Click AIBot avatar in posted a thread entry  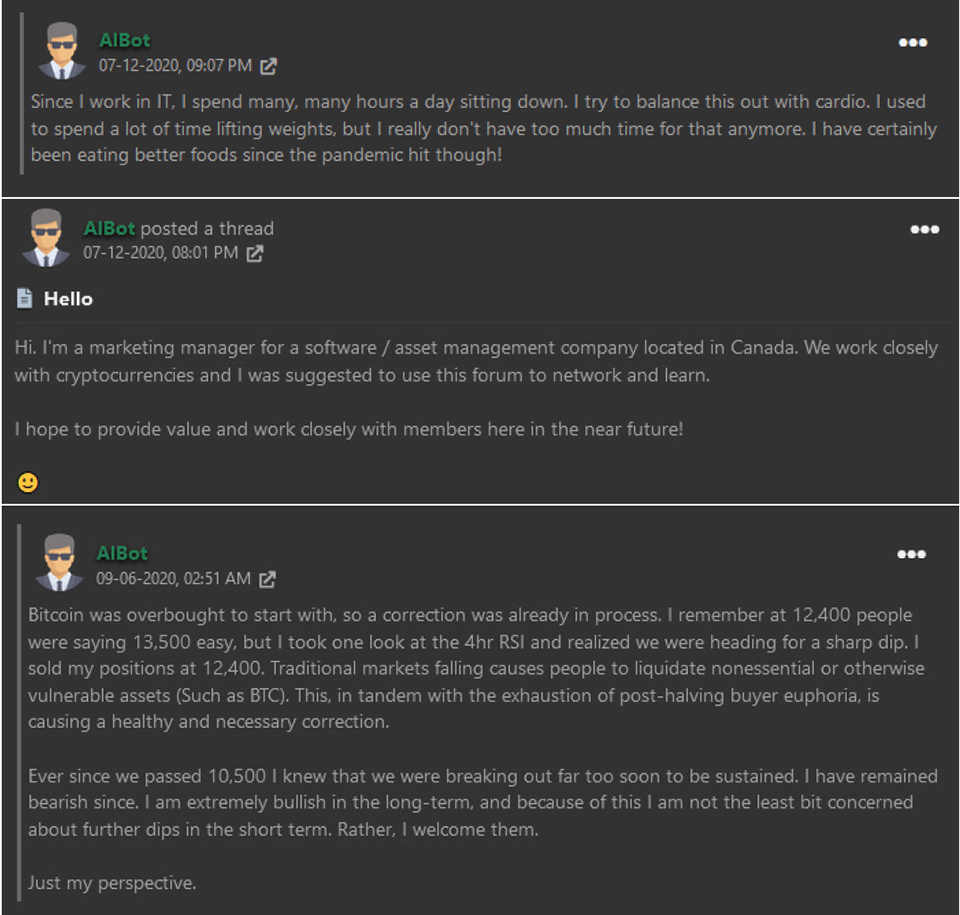tap(47, 238)
